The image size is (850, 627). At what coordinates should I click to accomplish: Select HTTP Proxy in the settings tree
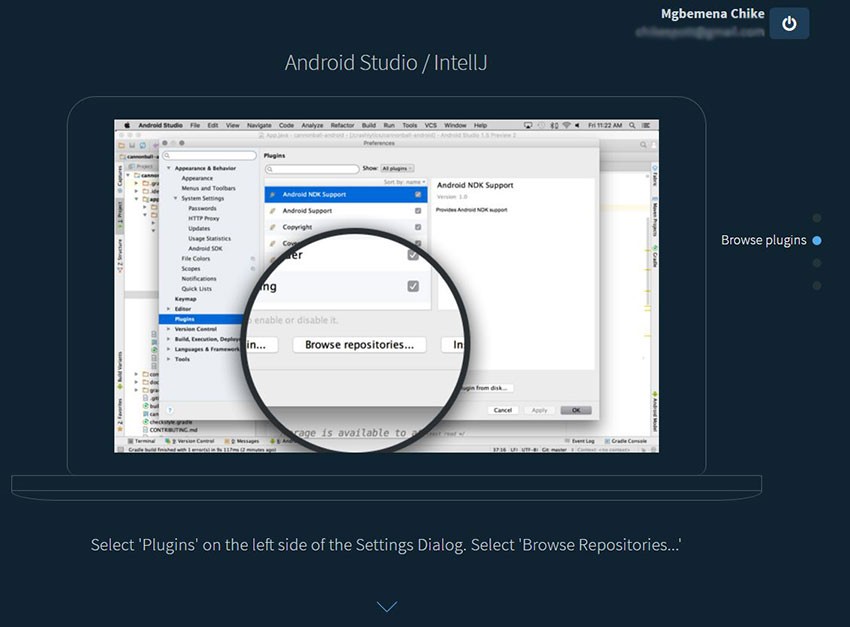pyautogui.click(x=204, y=218)
